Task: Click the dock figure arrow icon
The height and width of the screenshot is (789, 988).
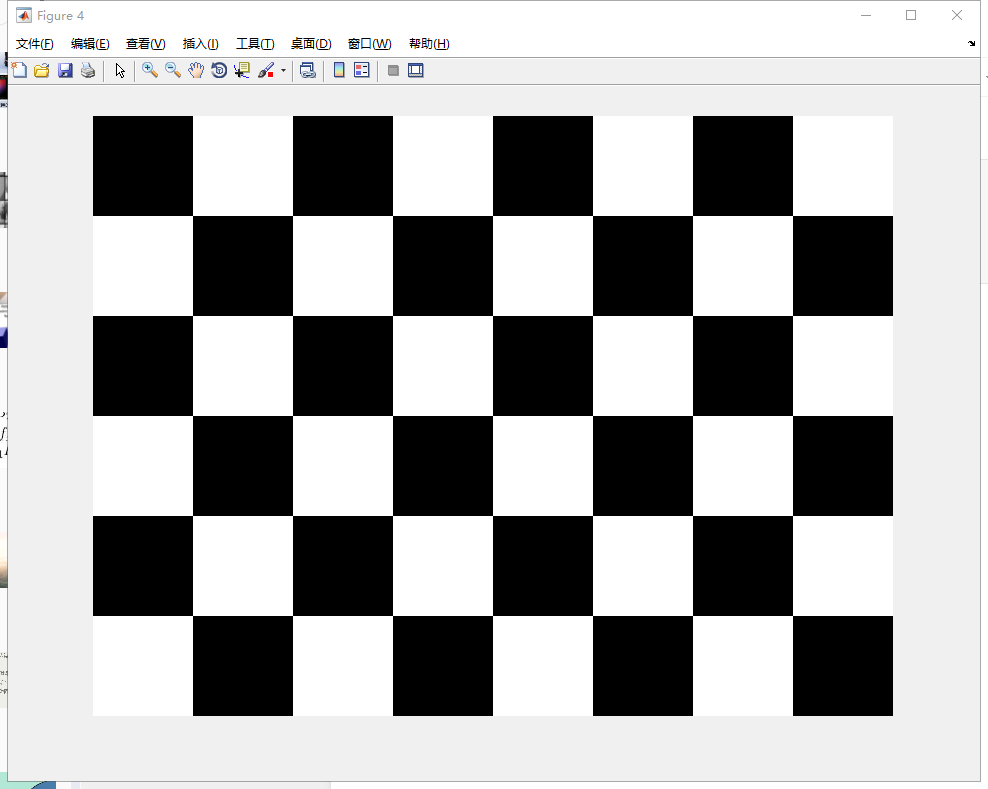Action: coord(971,43)
